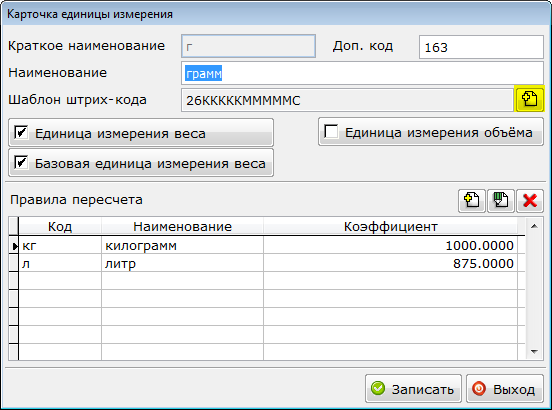
Task: Add new conversion rule icon
Action: 472,201
